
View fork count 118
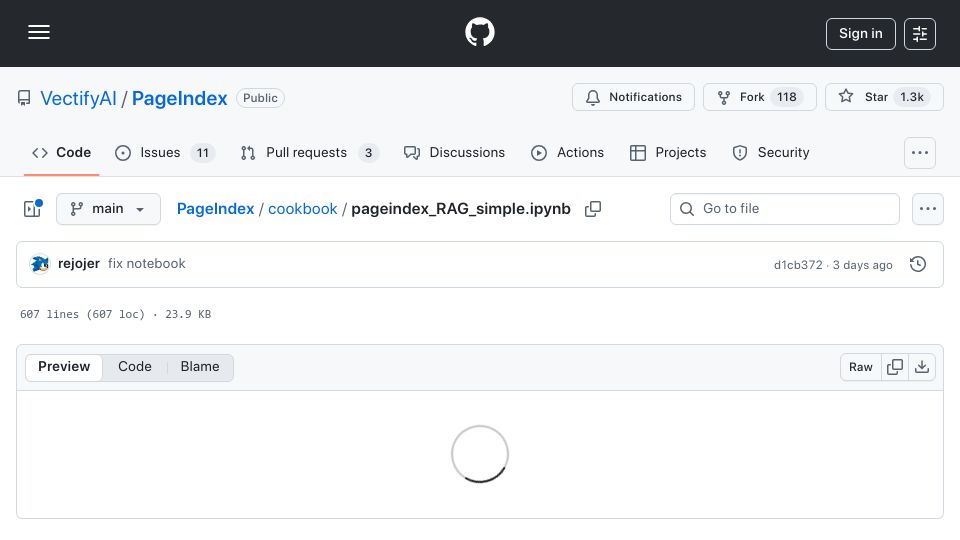(x=787, y=97)
